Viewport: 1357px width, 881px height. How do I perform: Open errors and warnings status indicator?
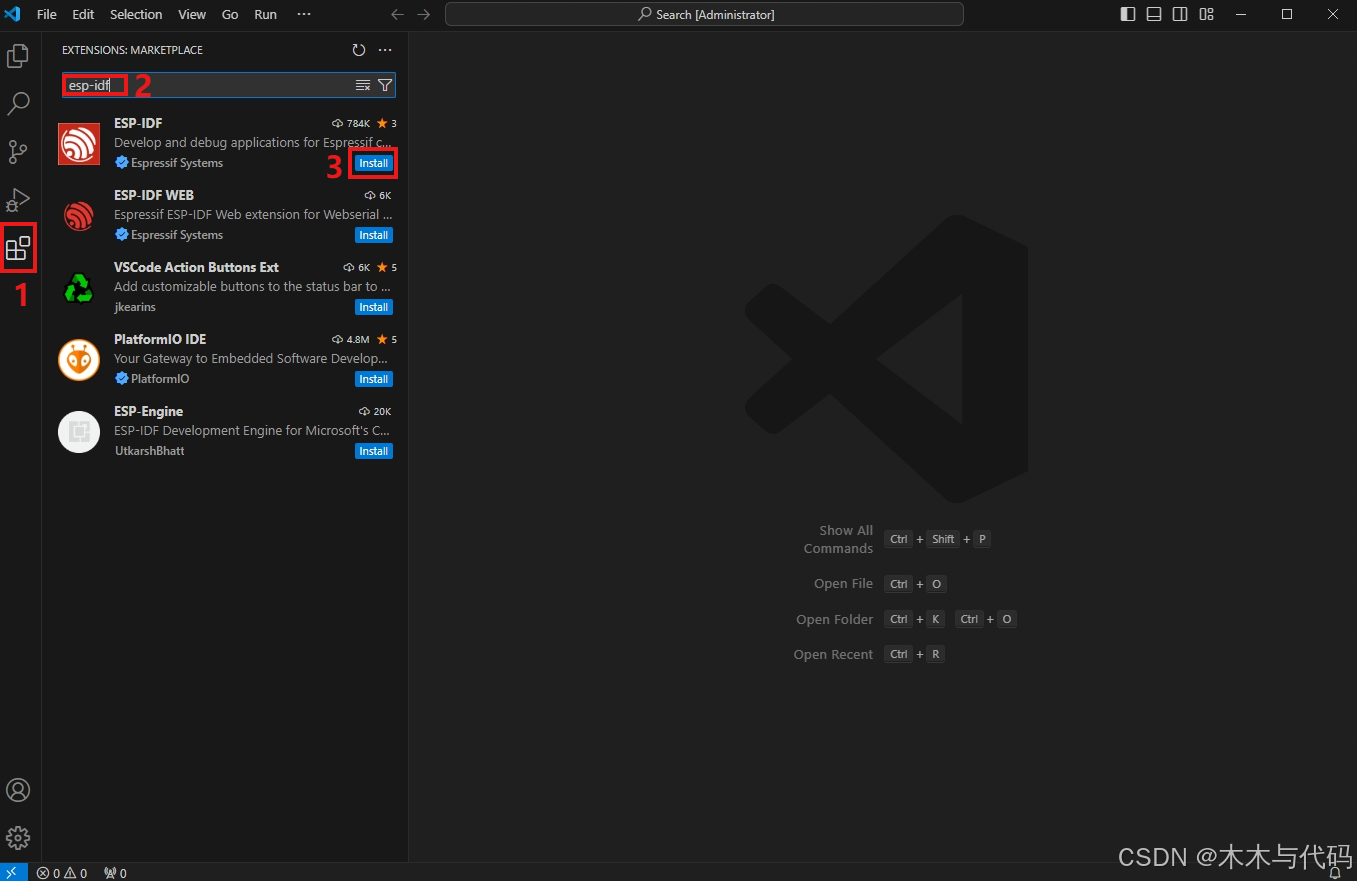point(62,873)
